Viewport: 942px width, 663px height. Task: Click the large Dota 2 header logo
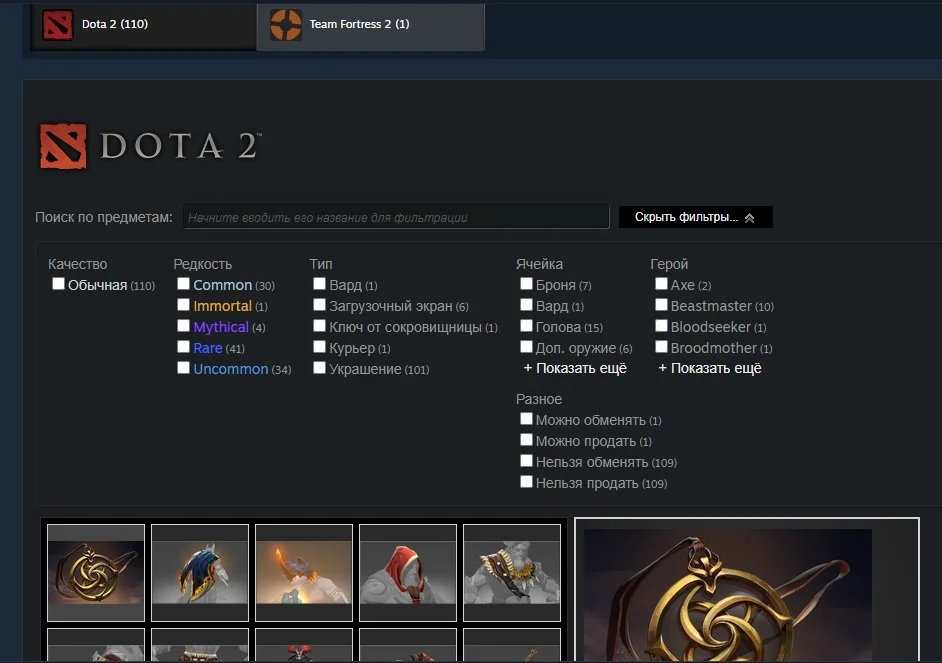pos(150,147)
